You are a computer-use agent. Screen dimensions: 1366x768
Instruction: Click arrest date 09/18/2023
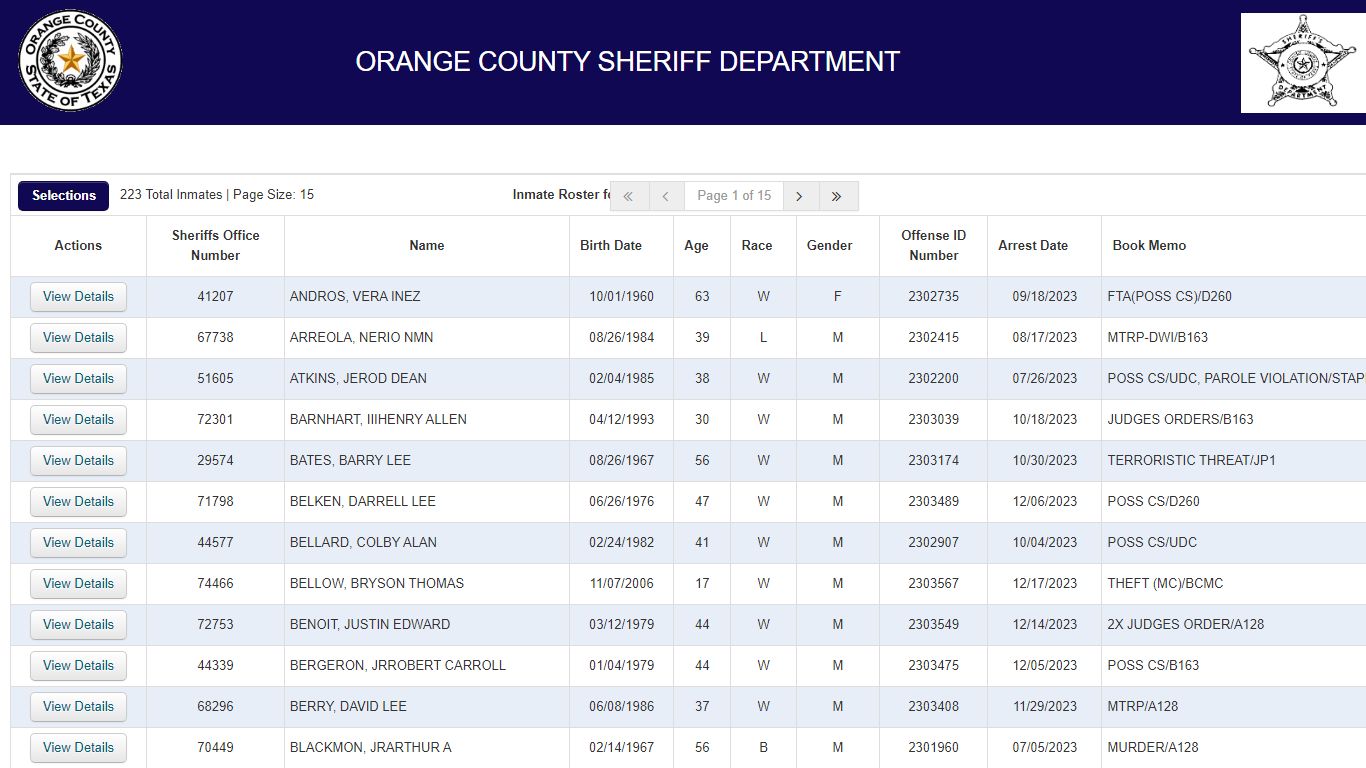click(x=1045, y=297)
